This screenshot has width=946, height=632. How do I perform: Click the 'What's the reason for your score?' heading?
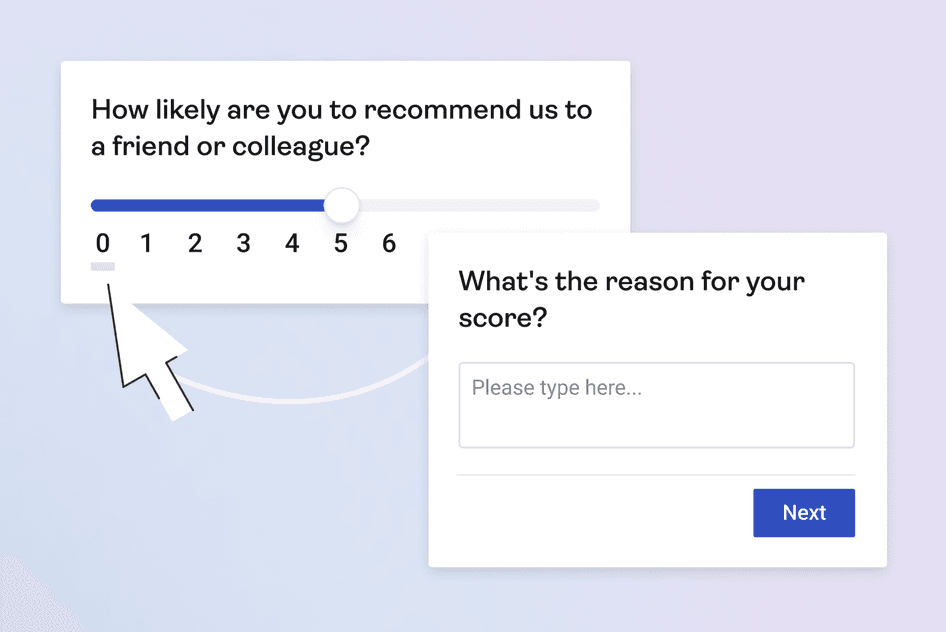630,299
